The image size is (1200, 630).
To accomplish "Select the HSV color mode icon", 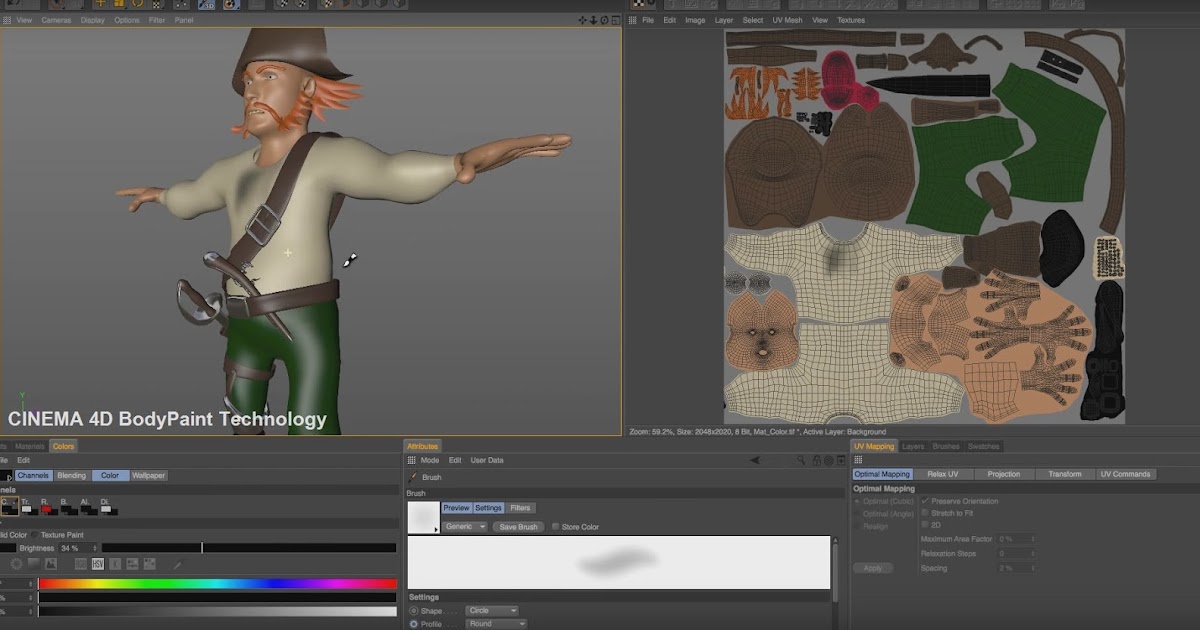I will 98,564.
